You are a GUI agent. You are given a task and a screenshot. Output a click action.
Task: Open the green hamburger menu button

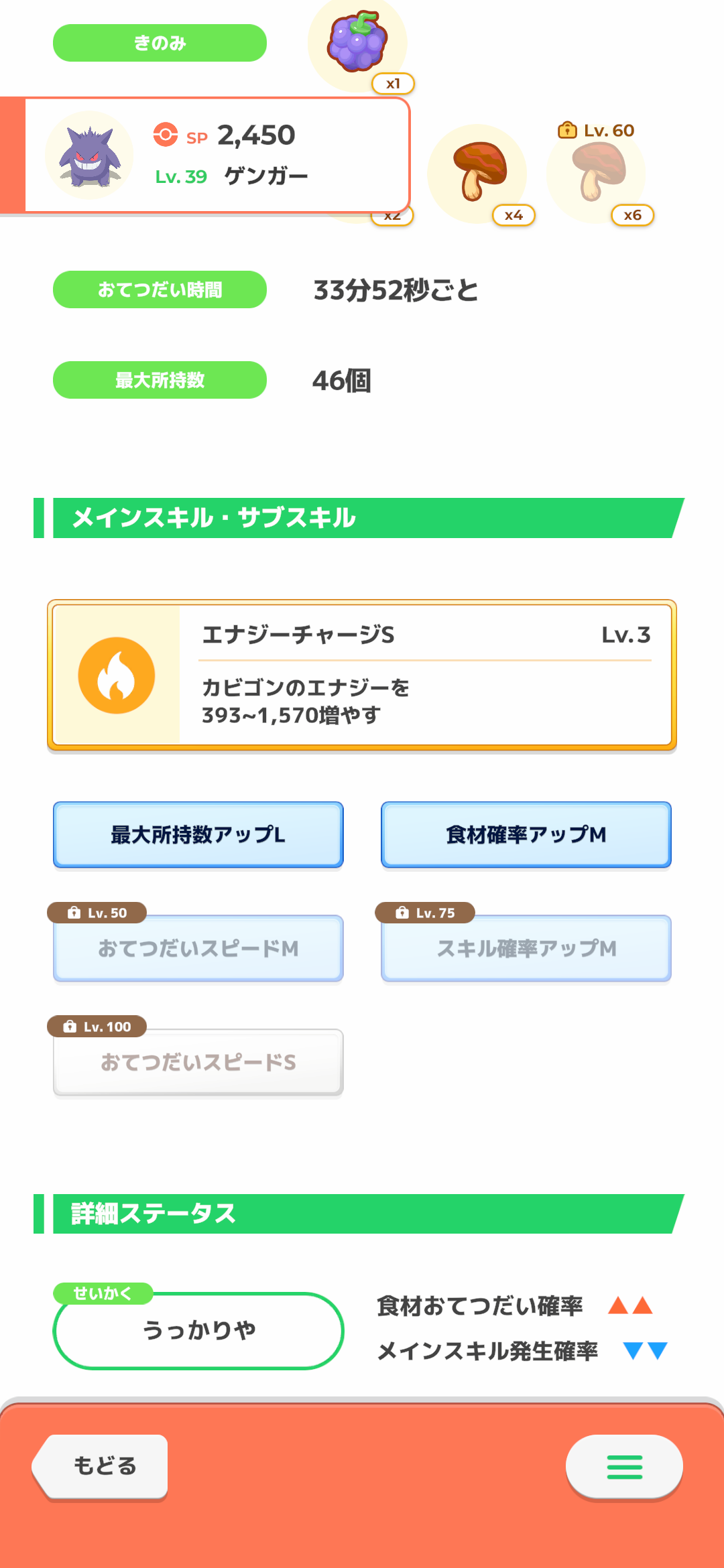[624, 1466]
